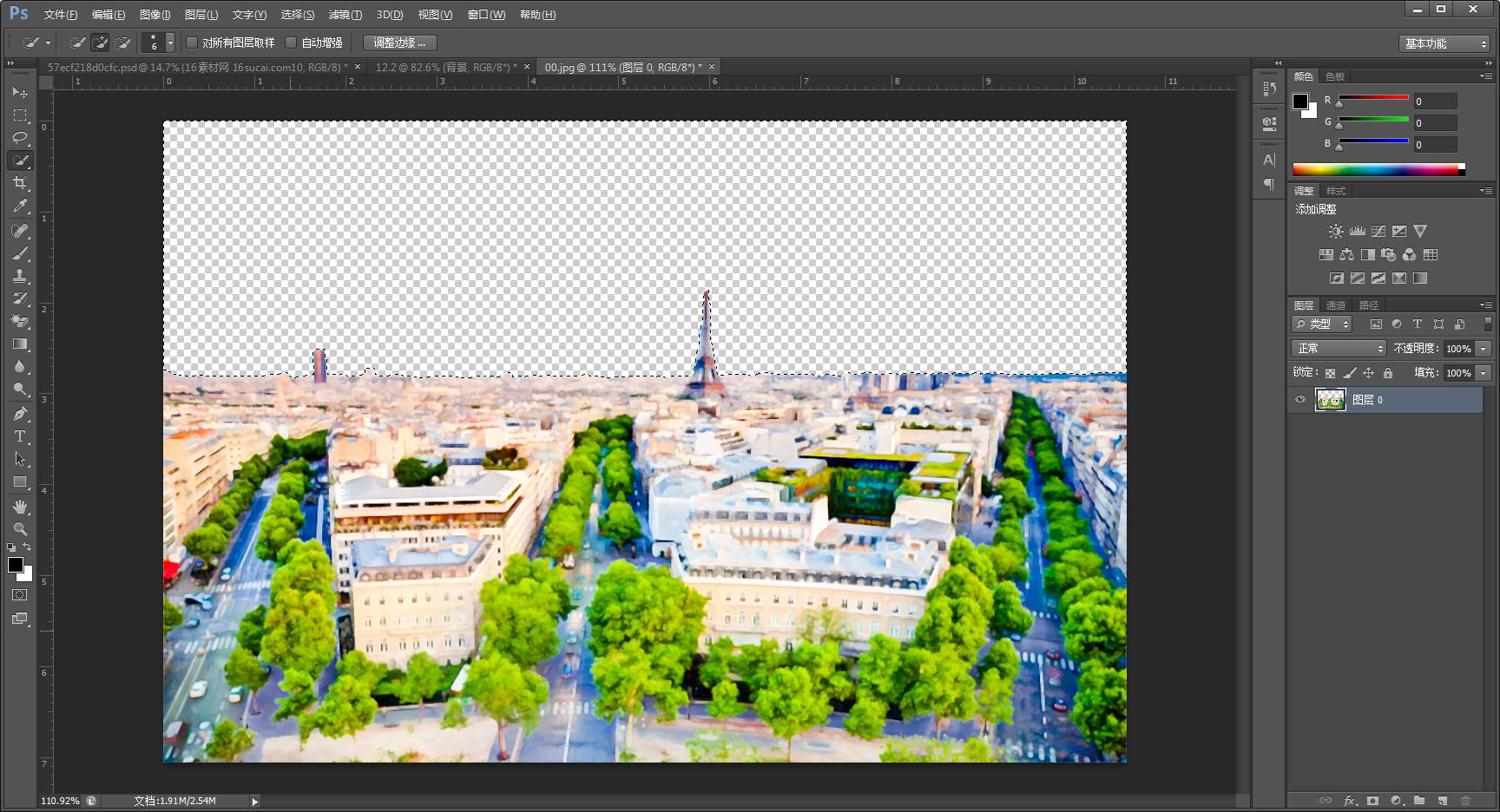Screen dimensions: 1500x812
Task: Open the 滤镜 menu
Action: 345,15
